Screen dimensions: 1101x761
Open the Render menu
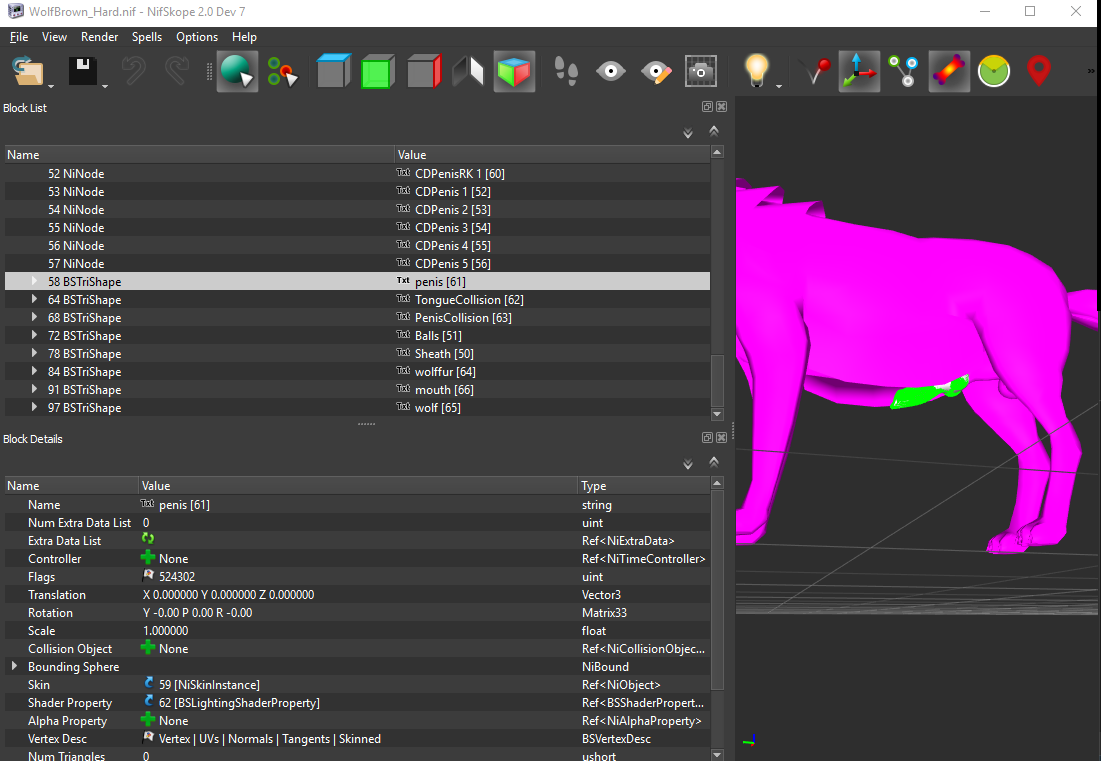[x=99, y=37]
